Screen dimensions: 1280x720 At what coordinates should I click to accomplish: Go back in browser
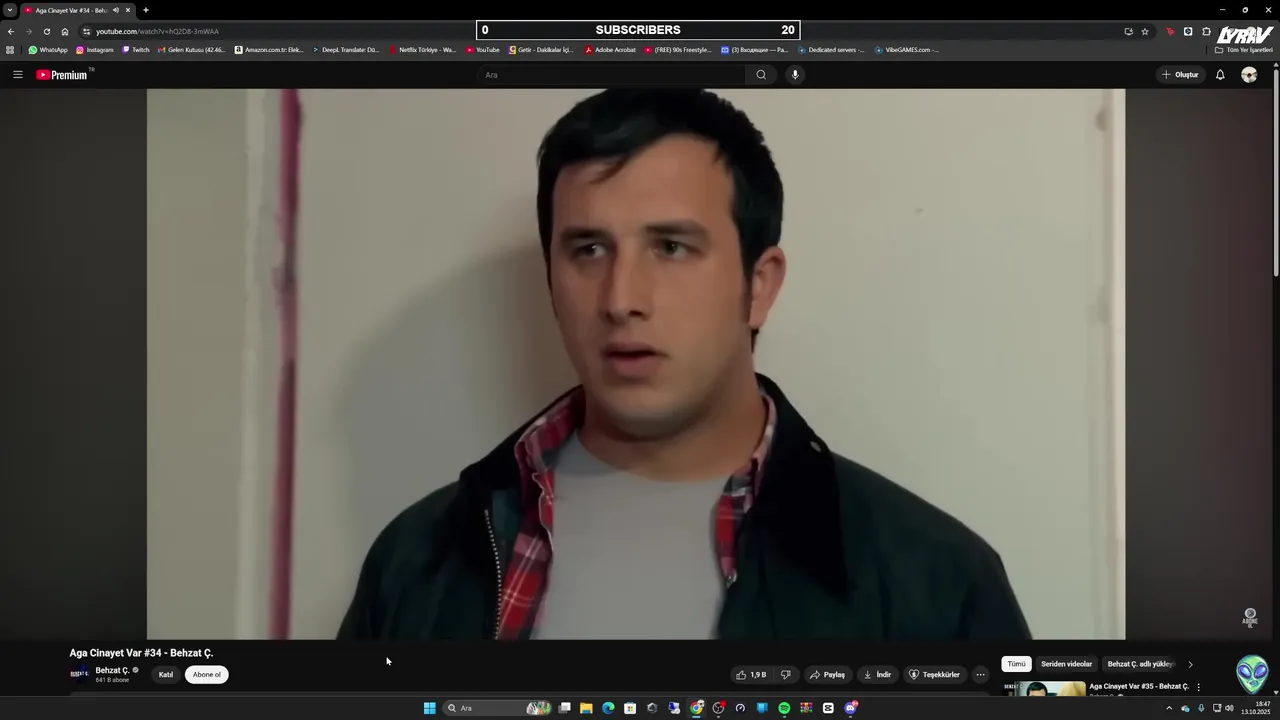tap(11, 31)
